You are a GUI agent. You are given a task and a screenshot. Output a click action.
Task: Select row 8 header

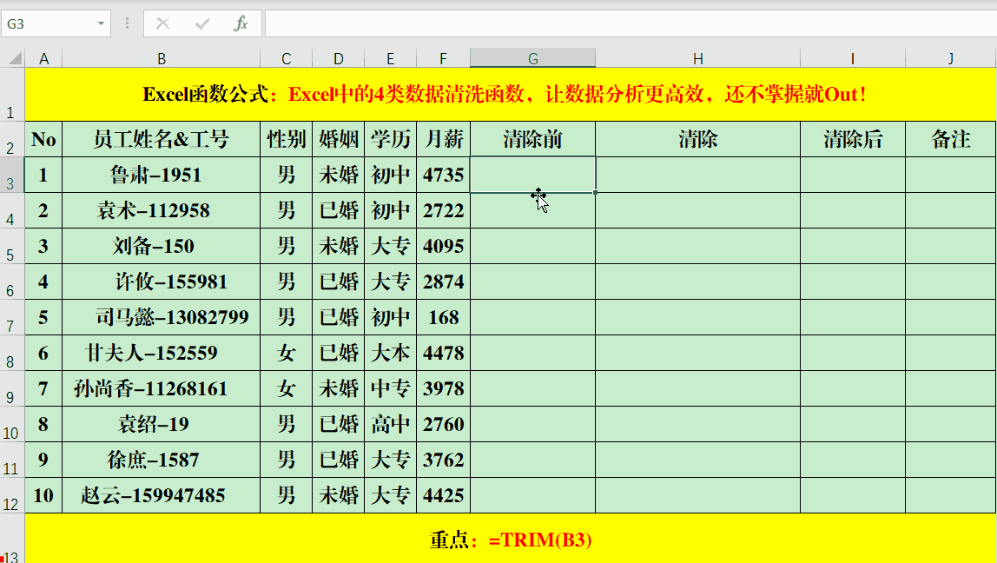coord(12,353)
